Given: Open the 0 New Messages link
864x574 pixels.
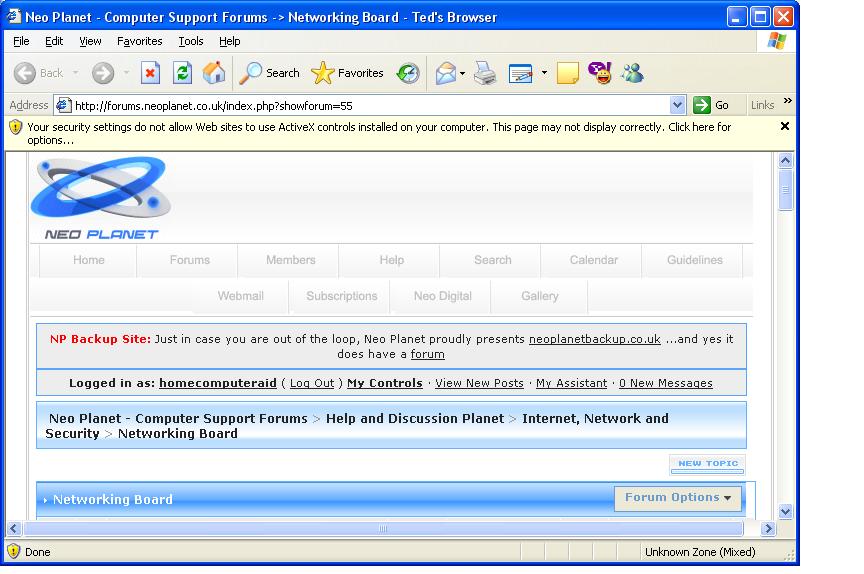Looking at the screenshot, I should coord(666,383).
